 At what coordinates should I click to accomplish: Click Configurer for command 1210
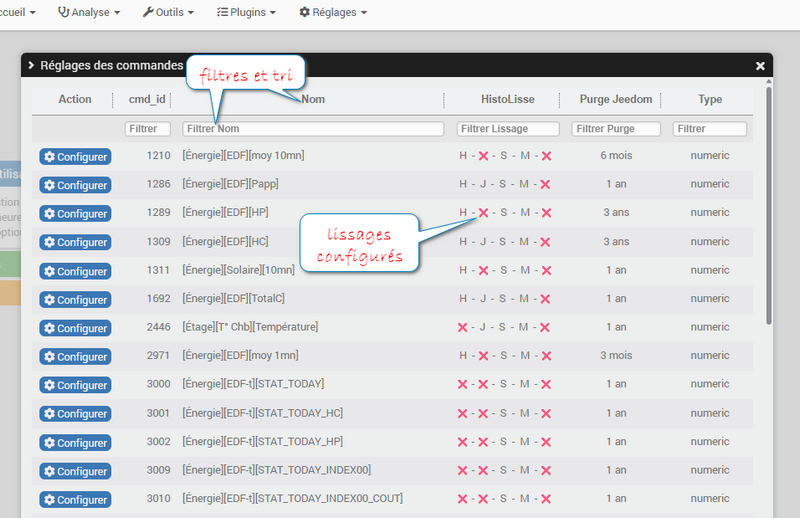76,157
